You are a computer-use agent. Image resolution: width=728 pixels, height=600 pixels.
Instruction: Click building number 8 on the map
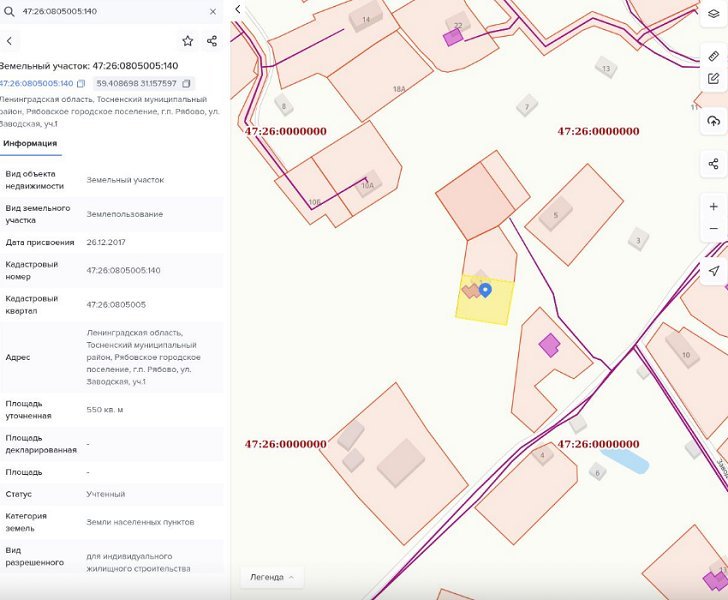(284, 106)
